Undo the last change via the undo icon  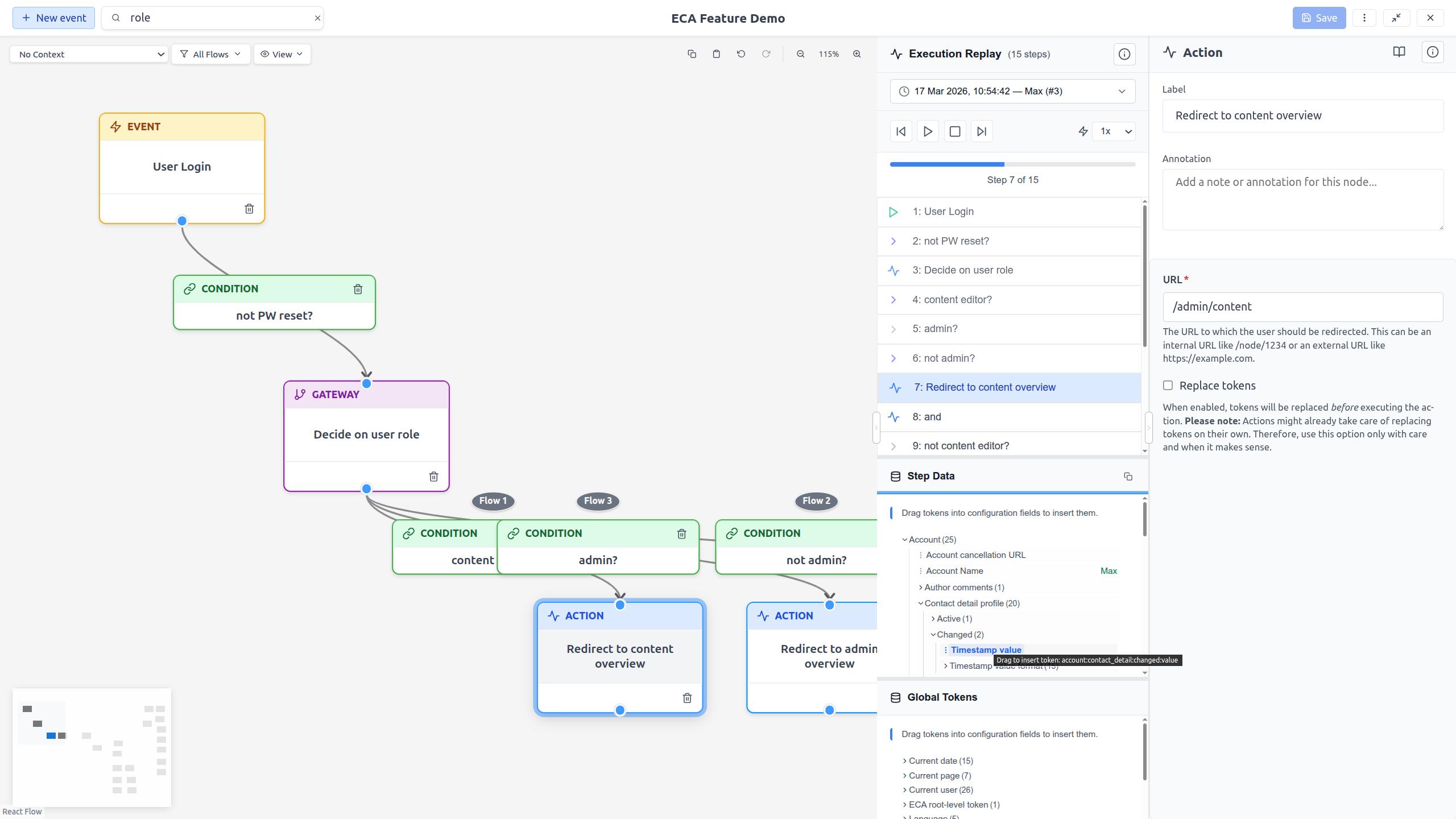point(741,54)
